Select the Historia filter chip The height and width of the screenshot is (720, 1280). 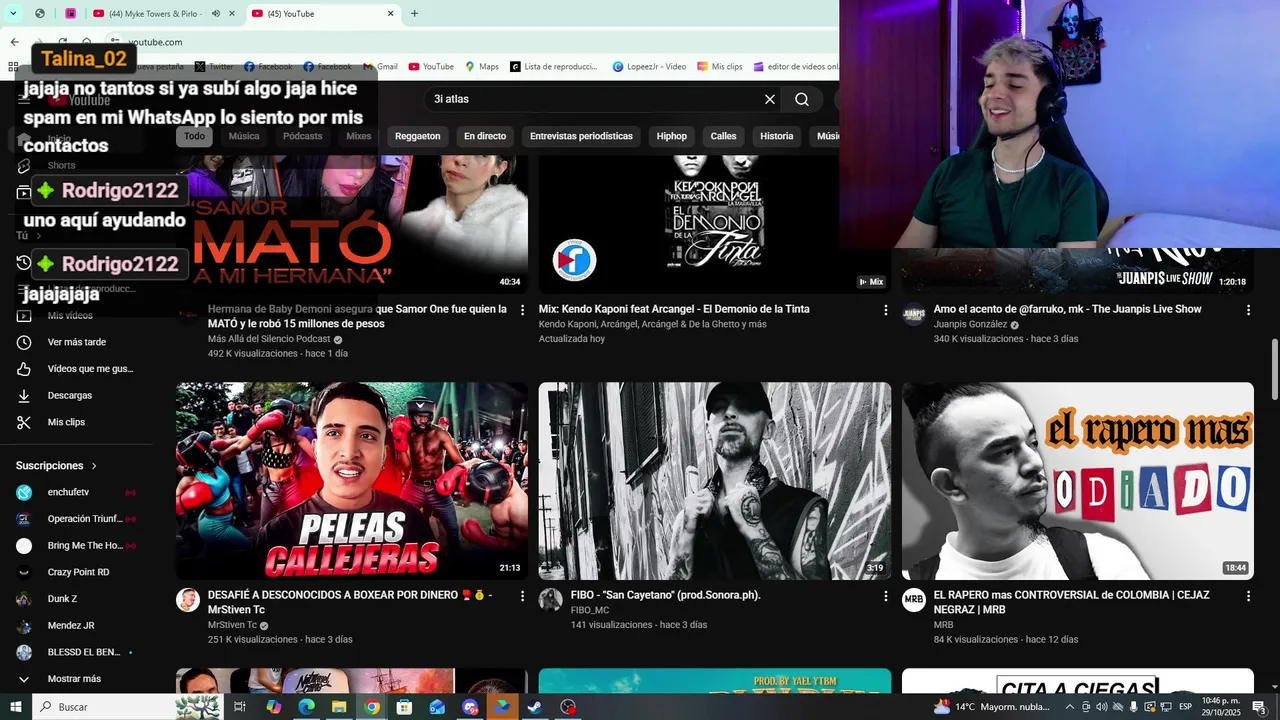(776, 136)
